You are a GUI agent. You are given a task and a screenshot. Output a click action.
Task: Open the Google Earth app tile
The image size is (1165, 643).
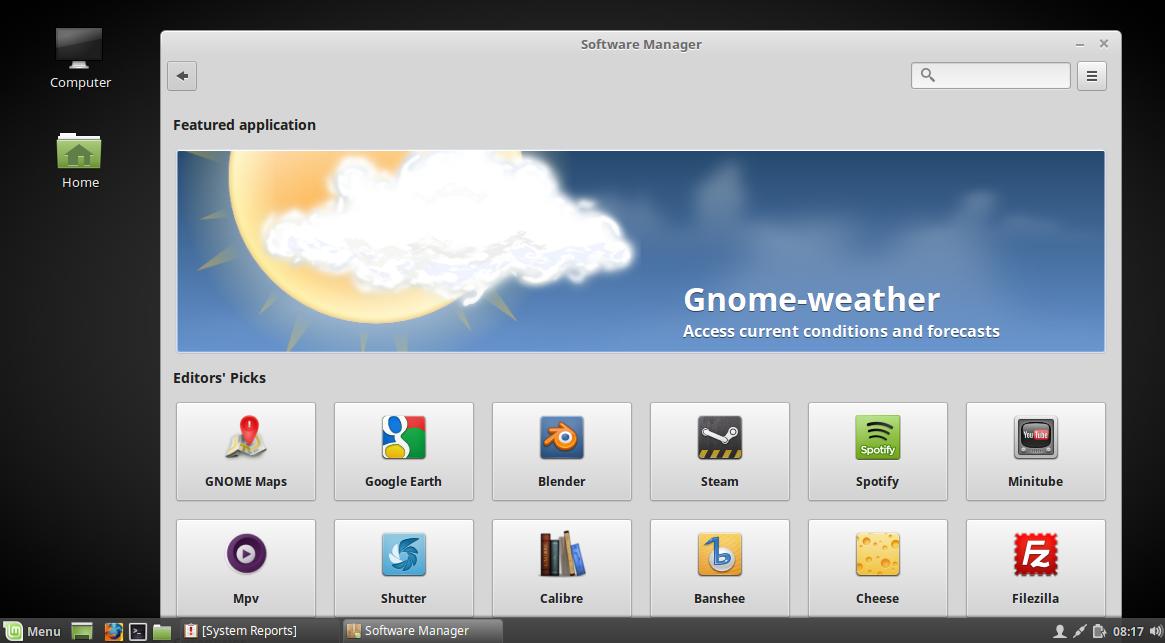click(403, 451)
